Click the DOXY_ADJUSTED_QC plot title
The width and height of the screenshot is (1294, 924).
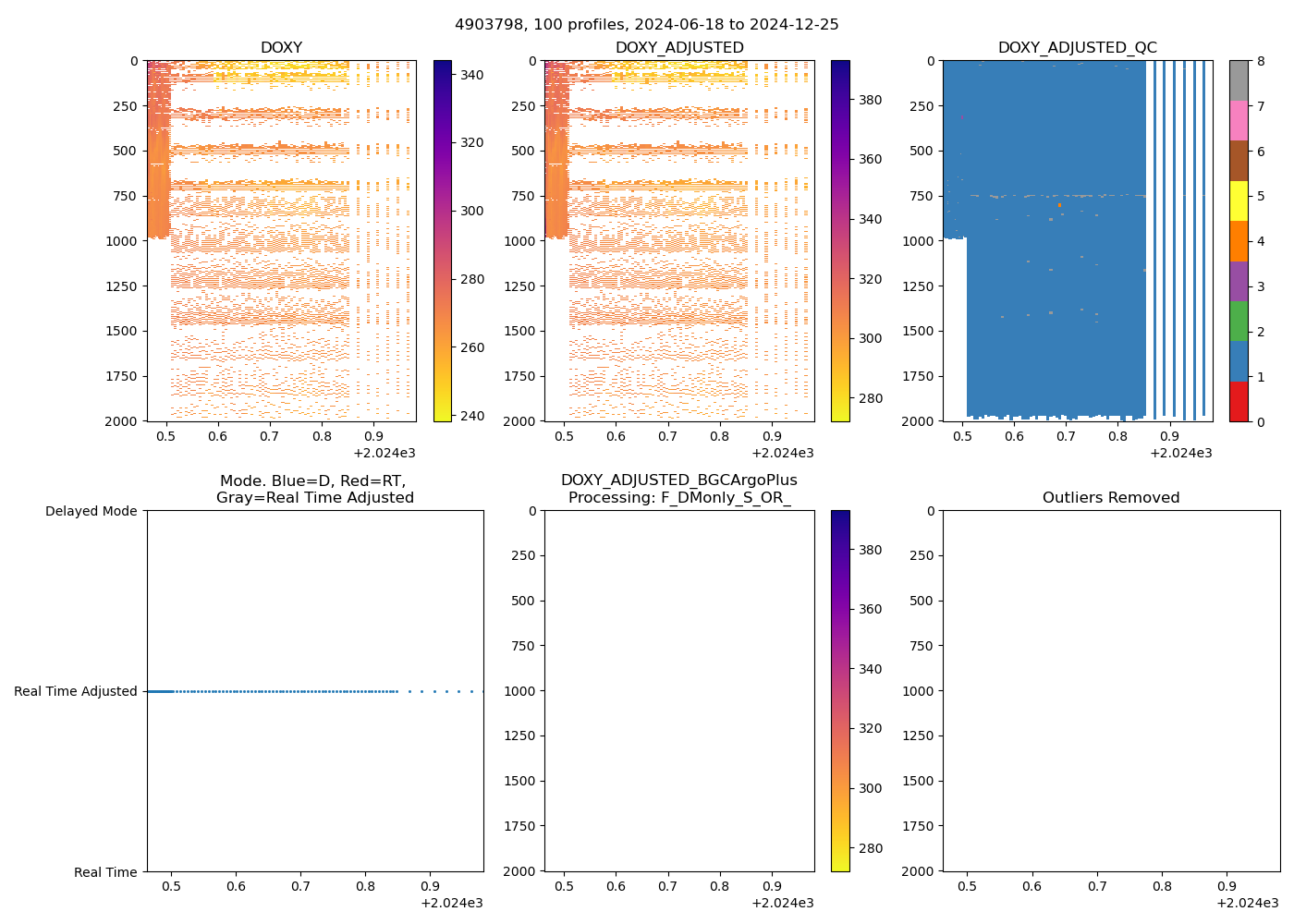[1077, 48]
